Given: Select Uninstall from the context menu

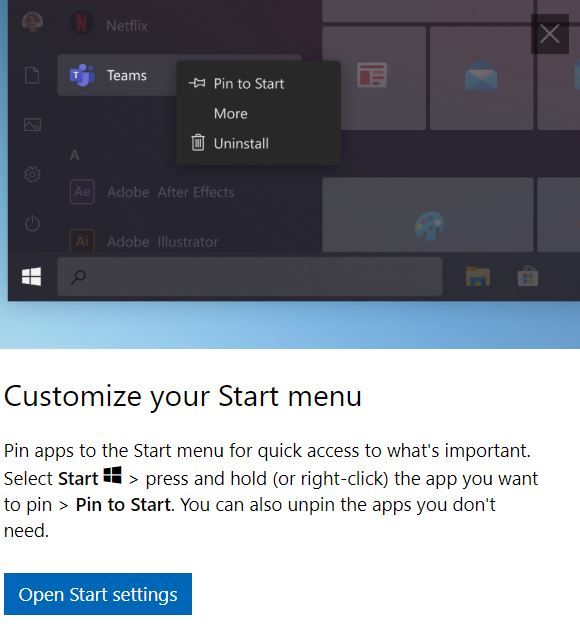Looking at the screenshot, I should (x=258, y=143).
